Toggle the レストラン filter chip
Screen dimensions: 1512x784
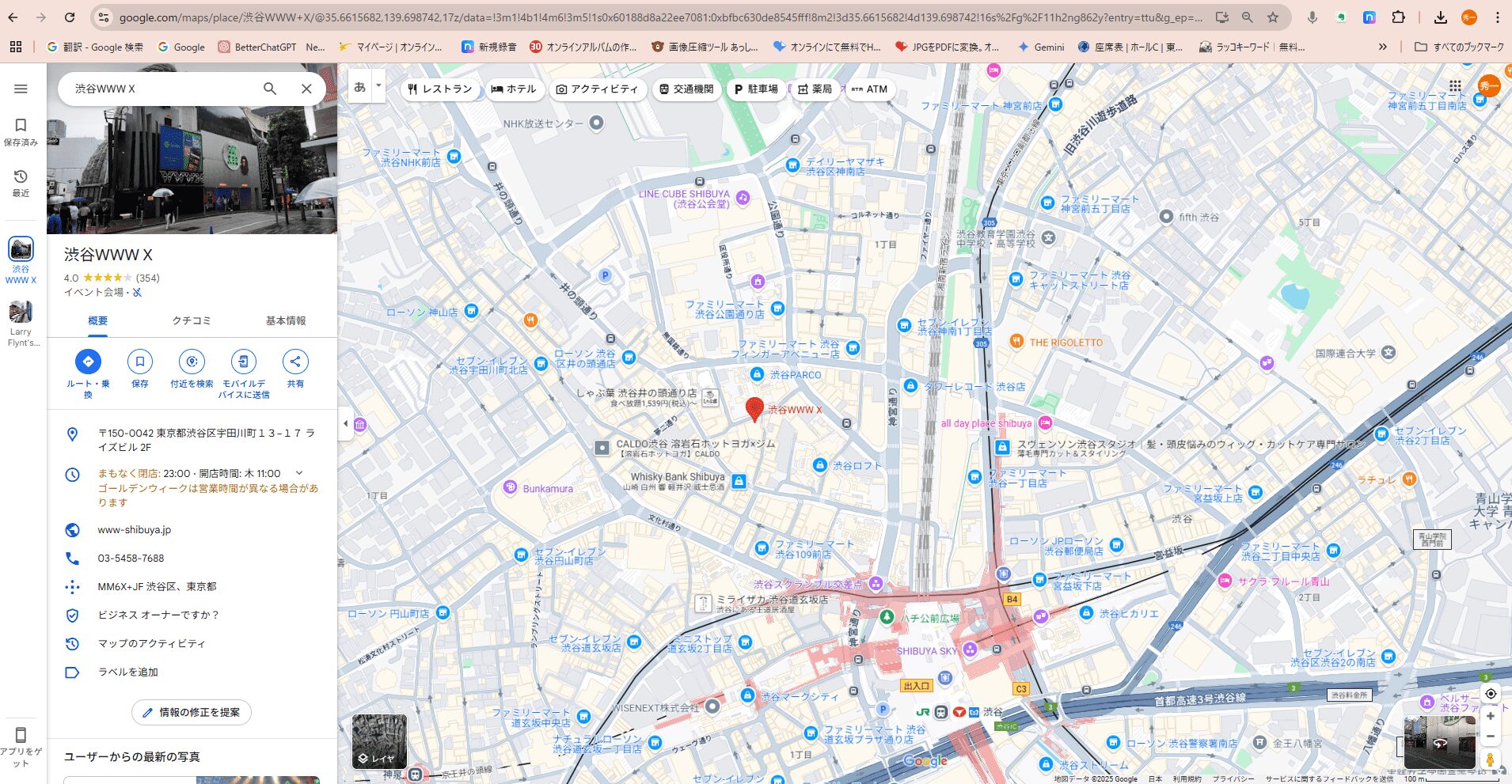coord(439,89)
